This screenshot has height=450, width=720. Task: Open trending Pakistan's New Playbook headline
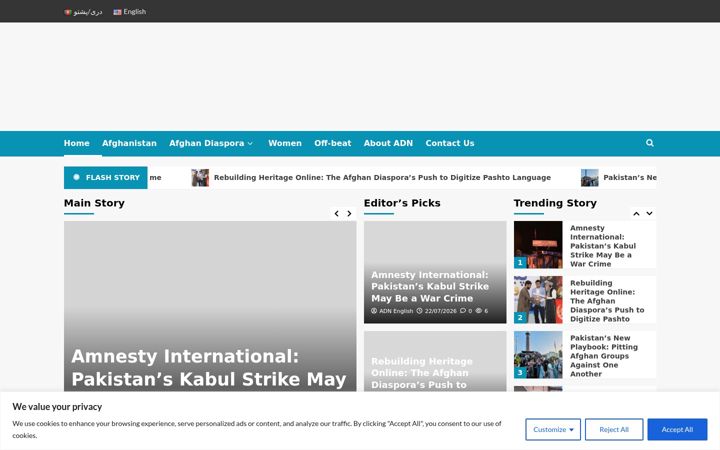click(x=604, y=356)
